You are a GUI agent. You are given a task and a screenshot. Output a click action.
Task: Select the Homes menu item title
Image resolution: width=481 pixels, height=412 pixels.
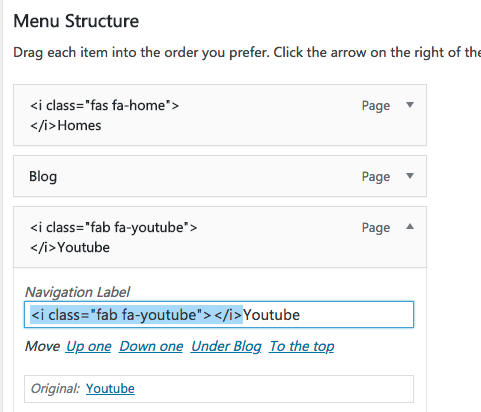(x=105, y=115)
